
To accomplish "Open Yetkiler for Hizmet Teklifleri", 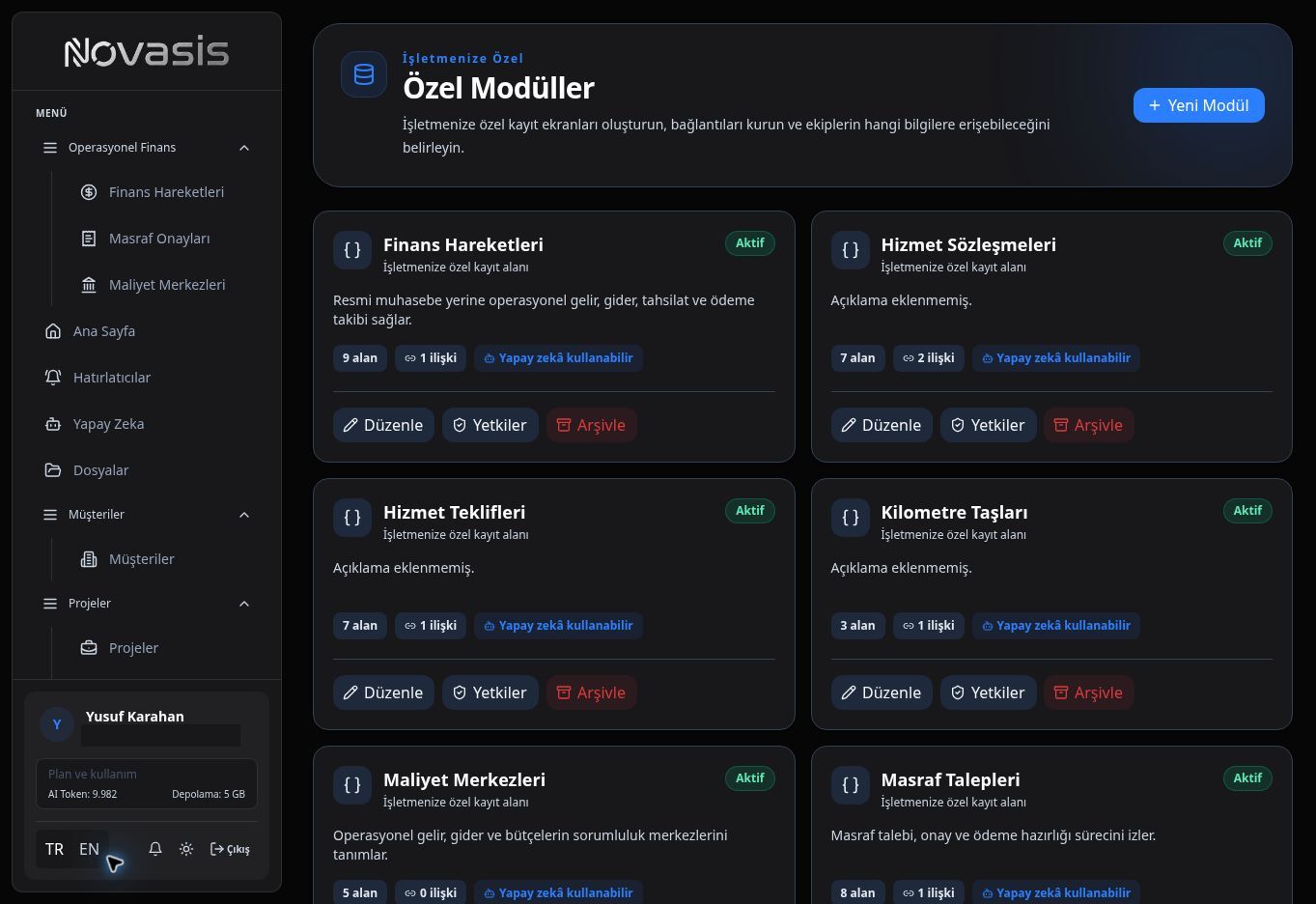I will tap(490, 692).
